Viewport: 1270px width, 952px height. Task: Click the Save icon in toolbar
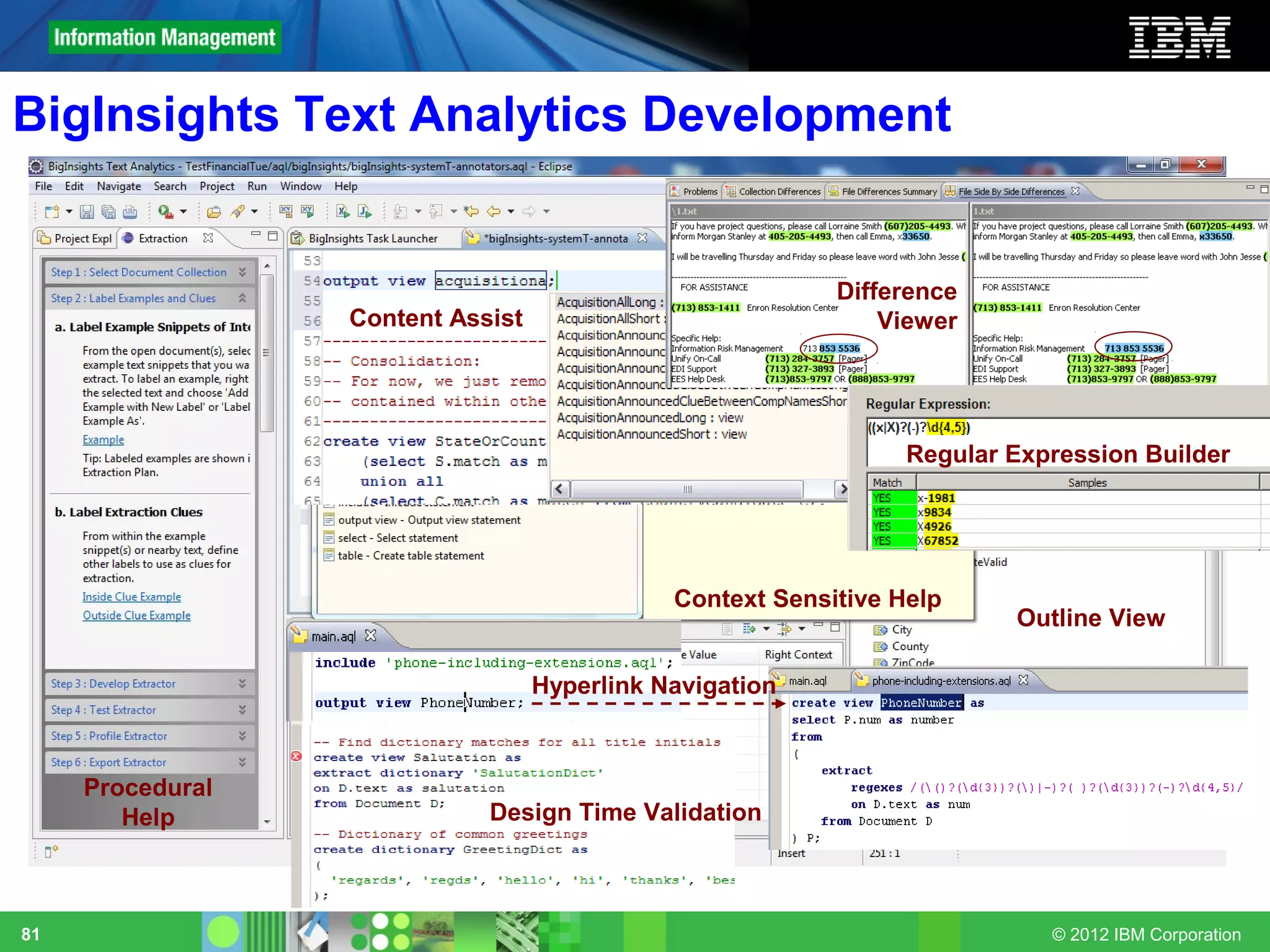coord(87,212)
